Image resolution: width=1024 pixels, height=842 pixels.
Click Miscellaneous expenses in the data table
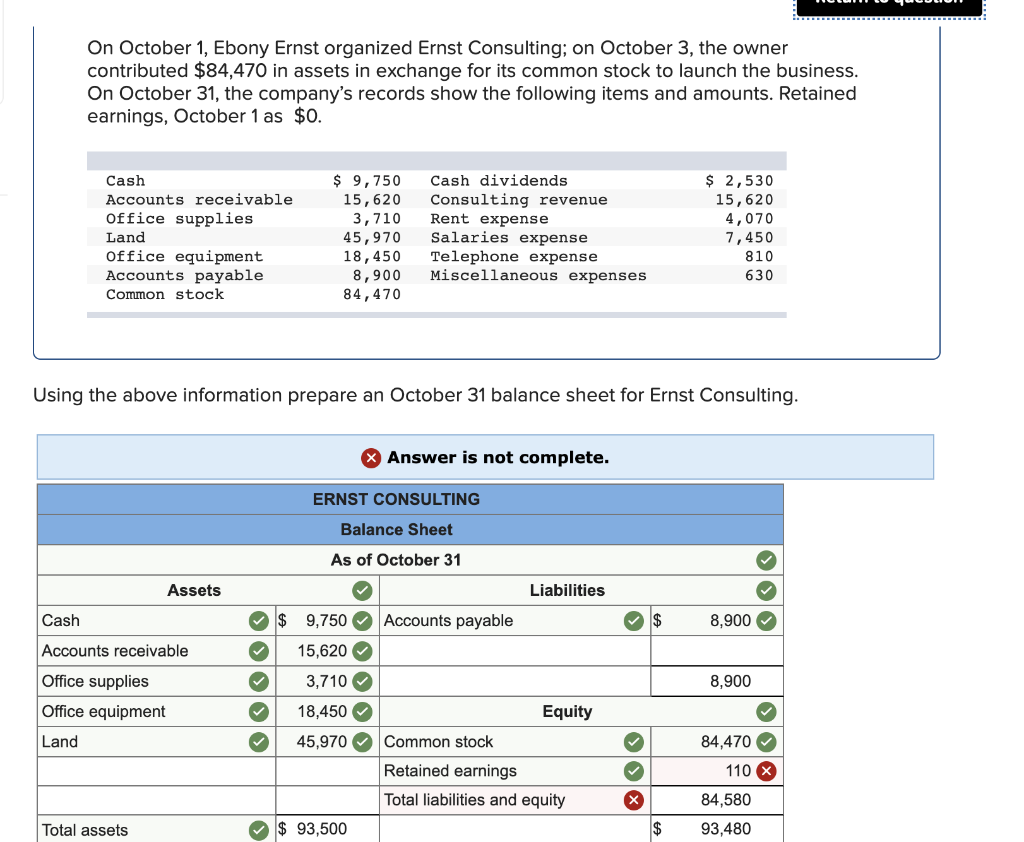(x=538, y=276)
